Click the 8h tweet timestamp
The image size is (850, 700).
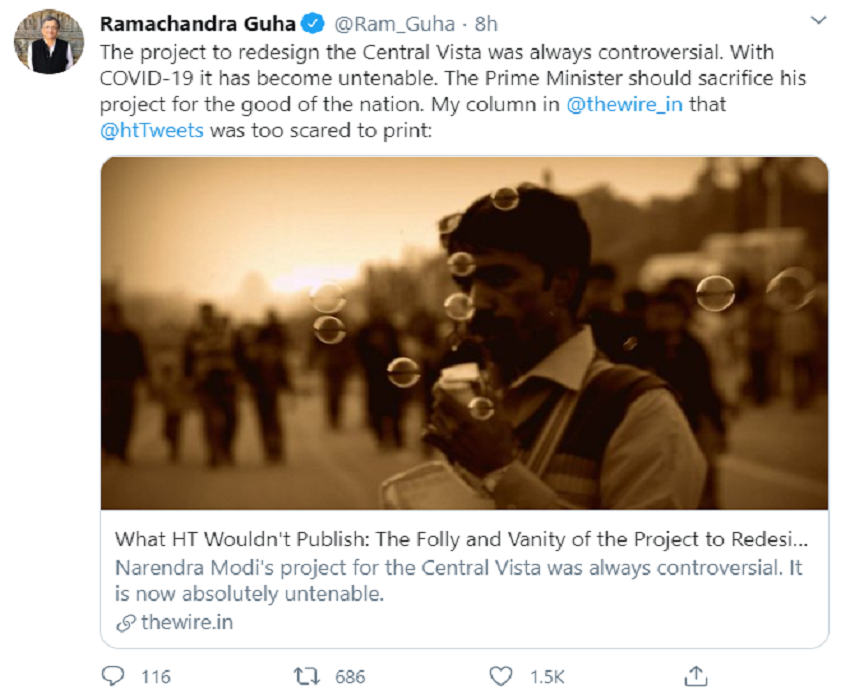(486, 24)
